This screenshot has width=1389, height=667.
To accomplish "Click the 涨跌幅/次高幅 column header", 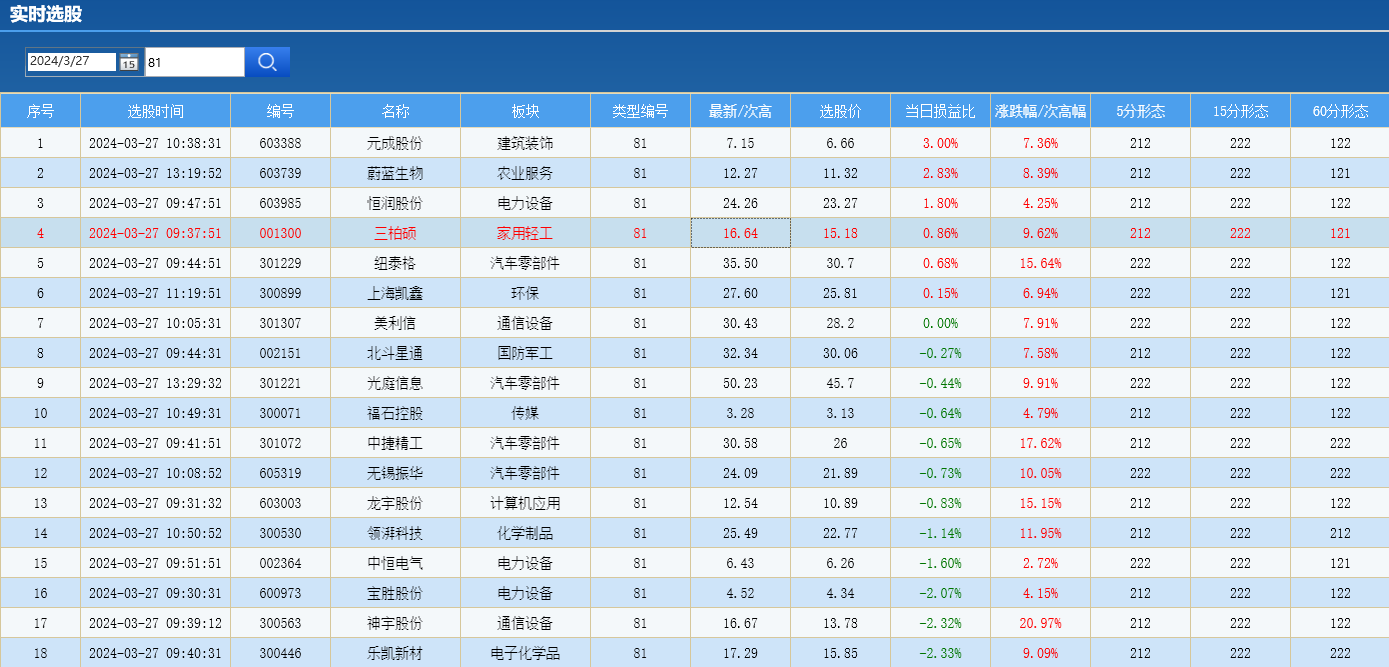I will click(1040, 111).
